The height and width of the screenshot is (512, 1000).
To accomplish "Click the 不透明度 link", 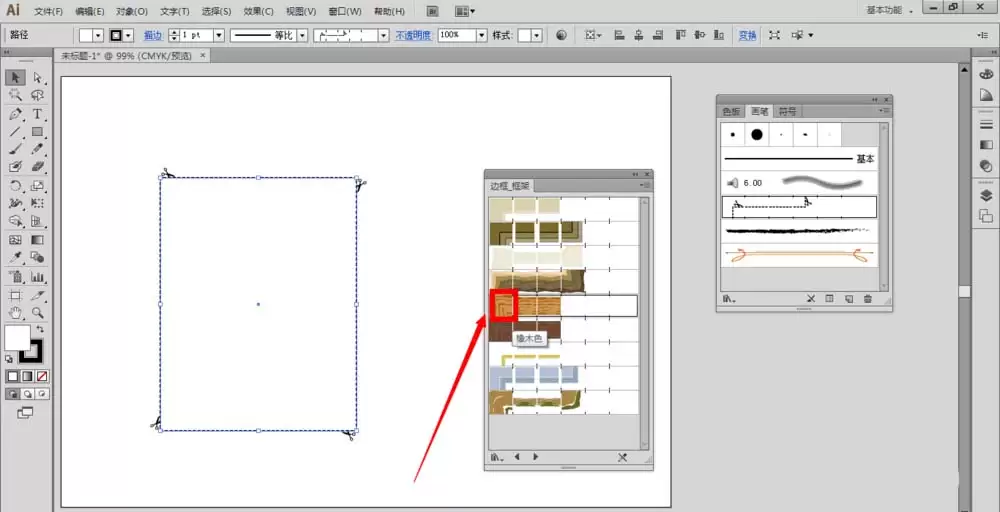I will coord(413,36).
